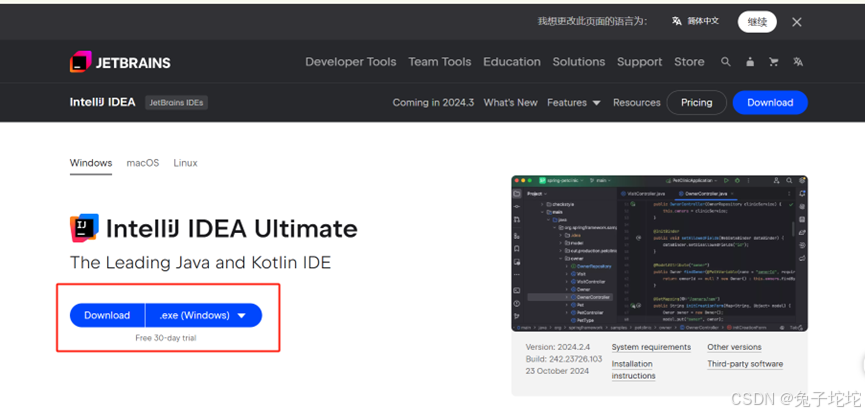Open the Installation instructions link
The width and height of the screenshot is (865, 414).
(633, 370)
